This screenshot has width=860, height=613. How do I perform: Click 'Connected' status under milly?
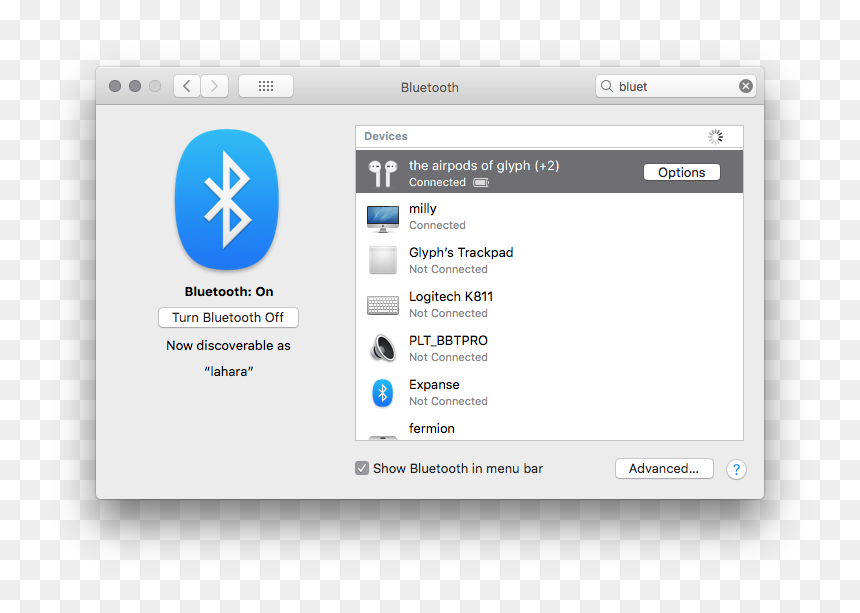point(437,225)
